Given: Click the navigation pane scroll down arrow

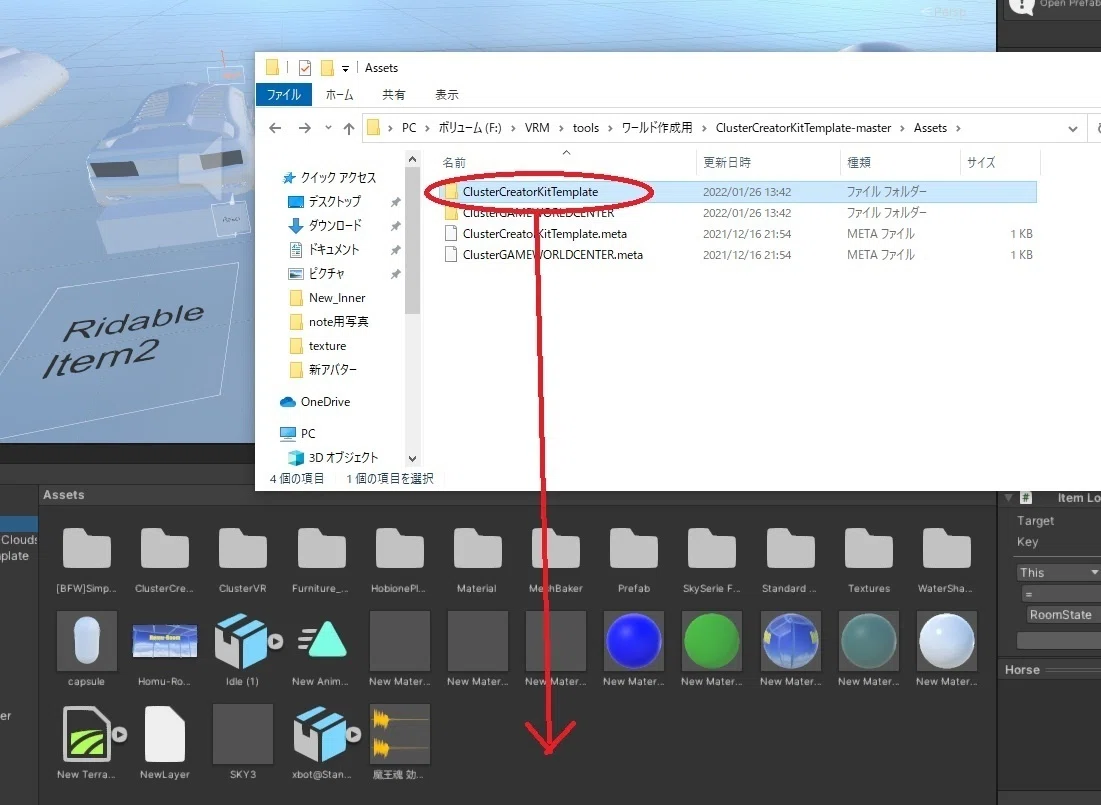Looking at the screenshot, I should pos(412,459).
